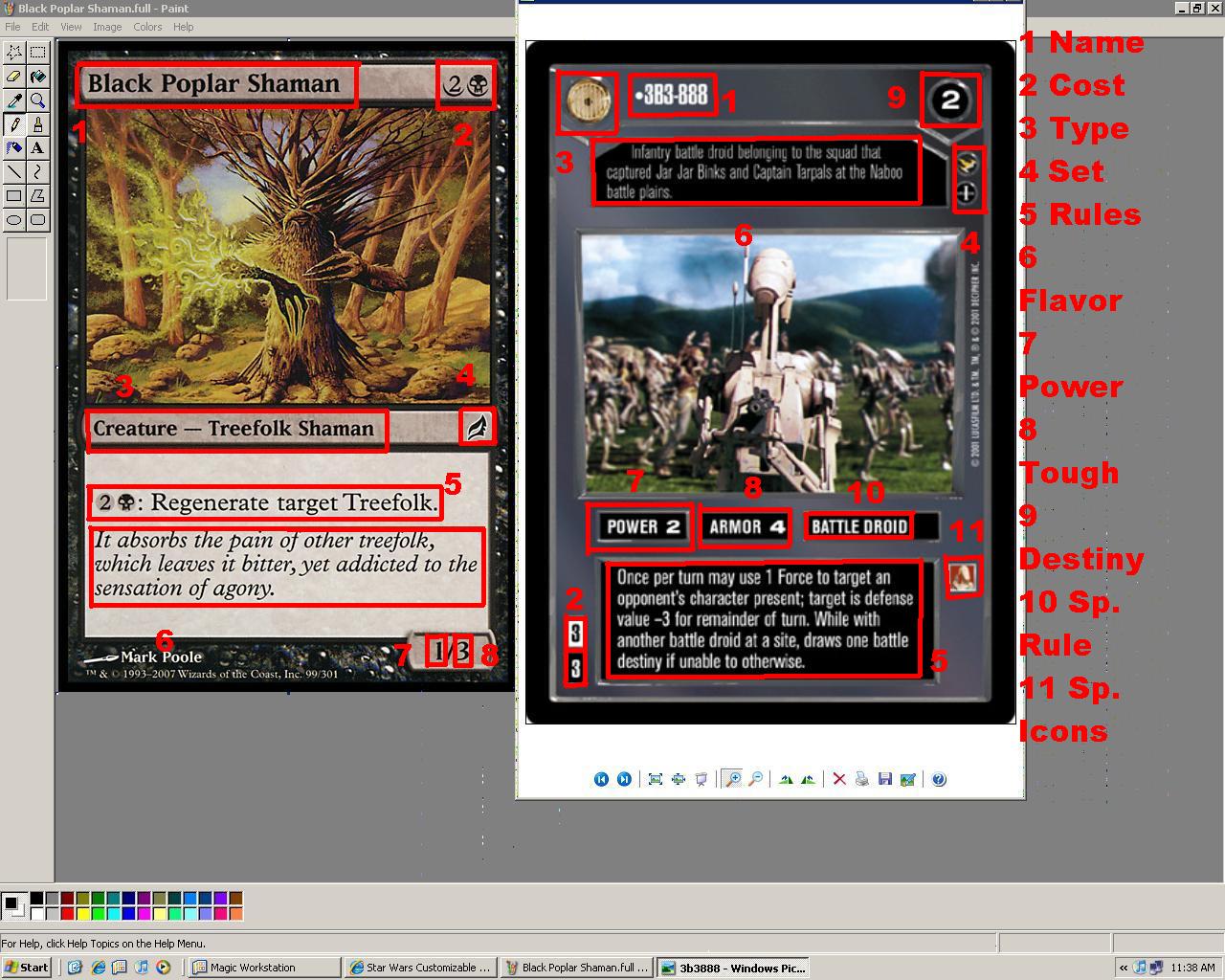Select the straight Line tool
Image resolution: width=1225 pixels, height=980 pixels.
tap(14, 171)
